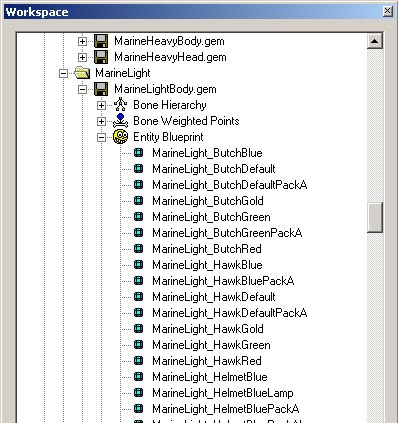Screen dimensions: 398x423
Task: Select MarineLight_HawkDefault text
Action: tap(214, 297)
